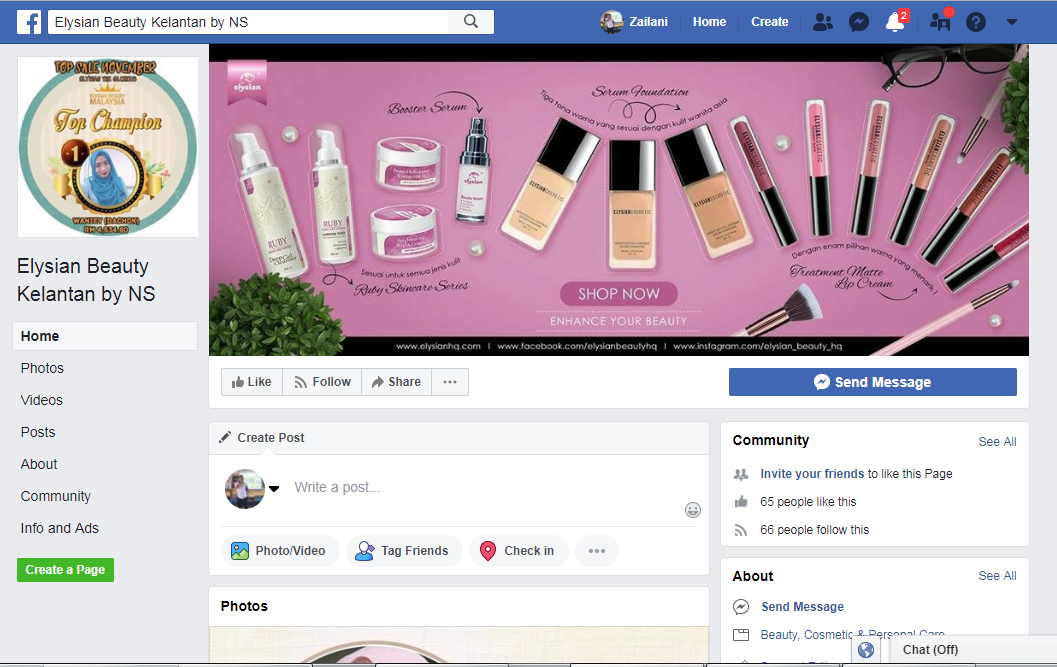
Task: Open the Quick Help question mark icon
Action: click(x=975, y=22)
